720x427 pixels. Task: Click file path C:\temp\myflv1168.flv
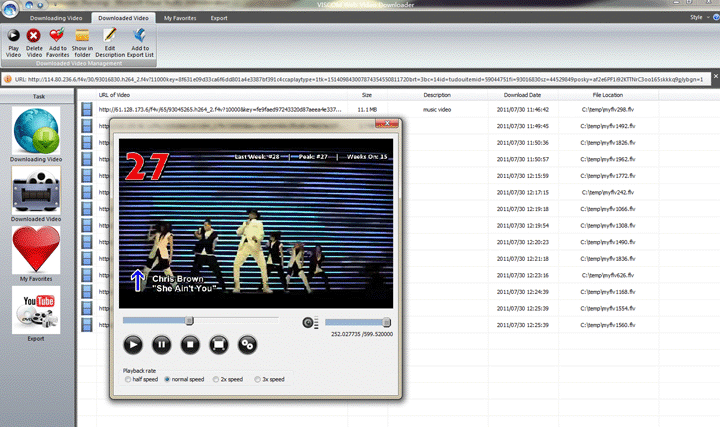coord(608,292)
